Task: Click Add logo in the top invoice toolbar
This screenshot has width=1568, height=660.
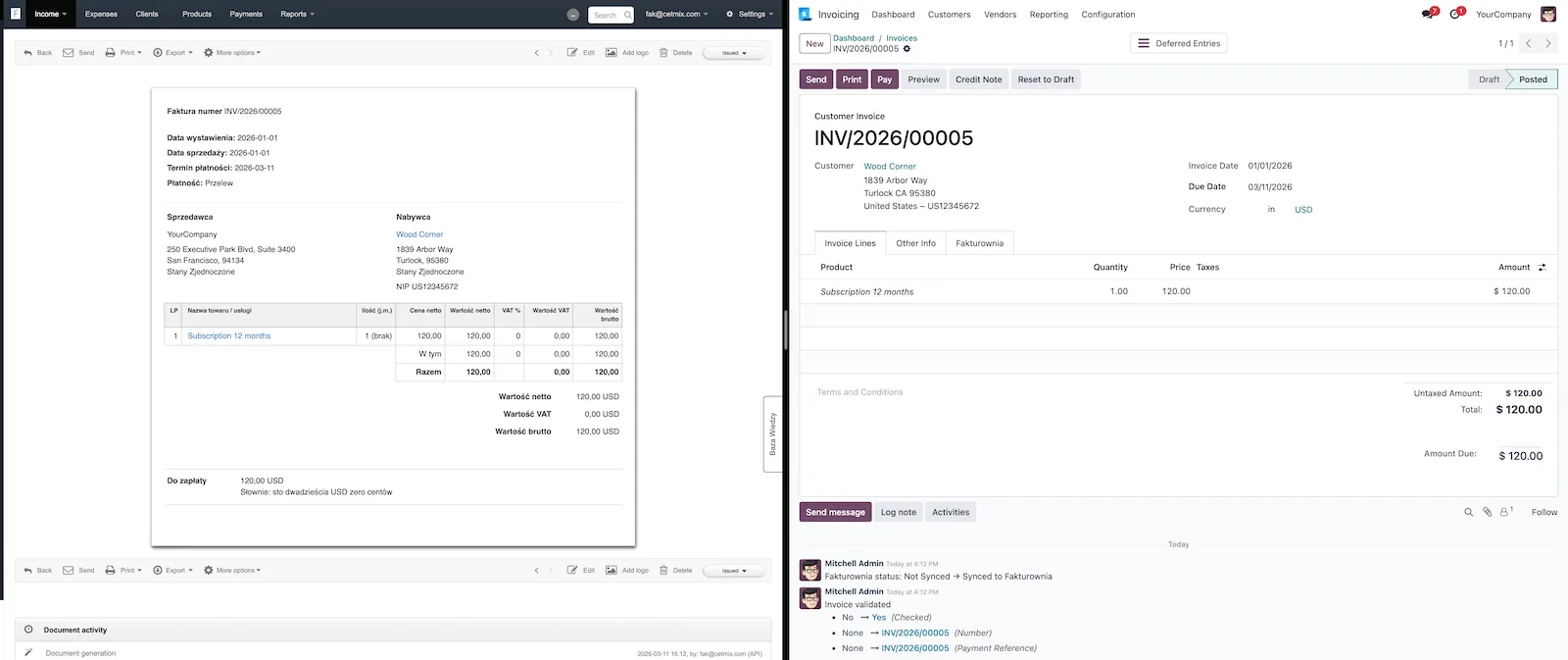Action: coord(627,53)
